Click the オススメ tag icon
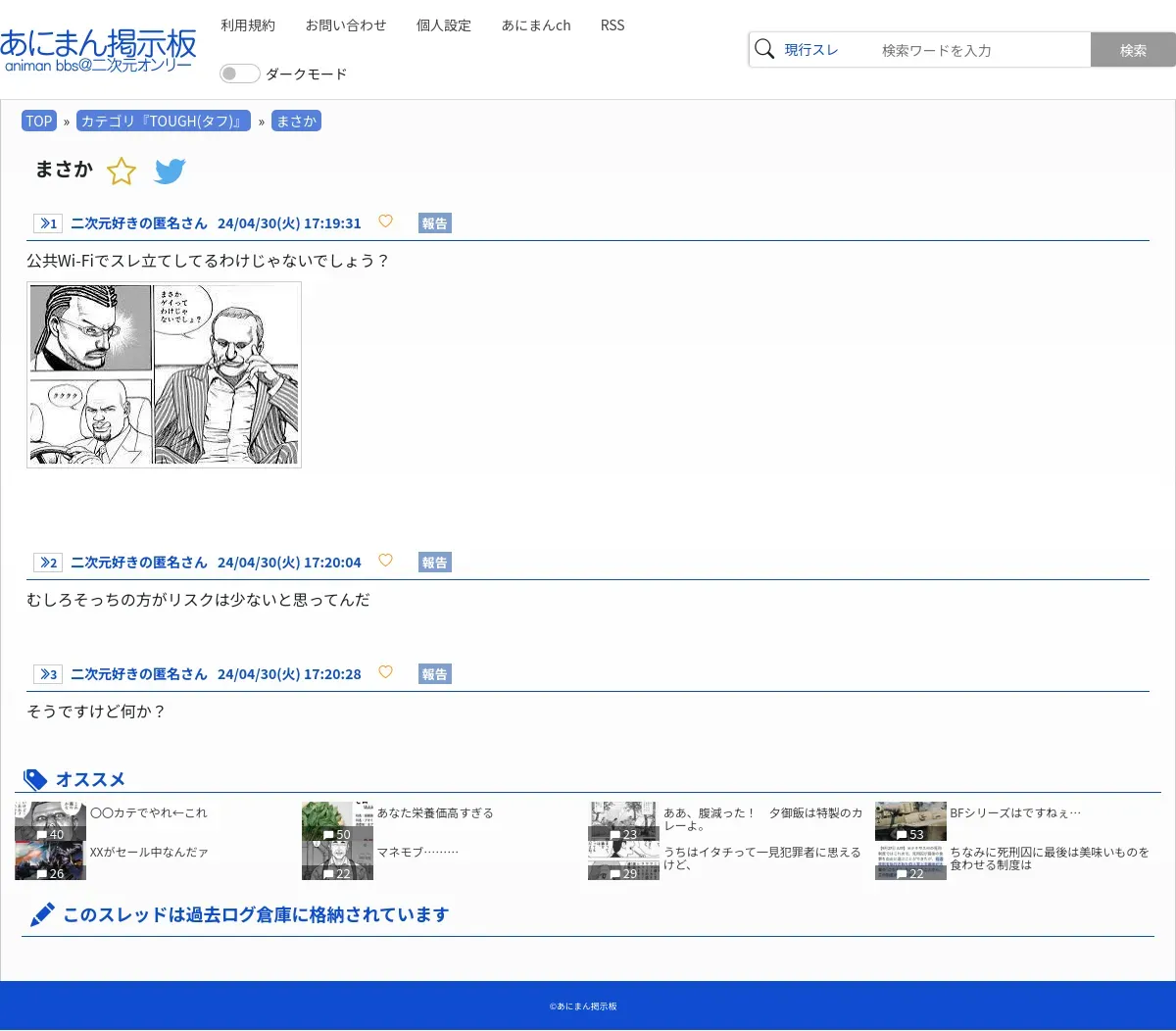The image size is (1176, 1031). [35, 779]
